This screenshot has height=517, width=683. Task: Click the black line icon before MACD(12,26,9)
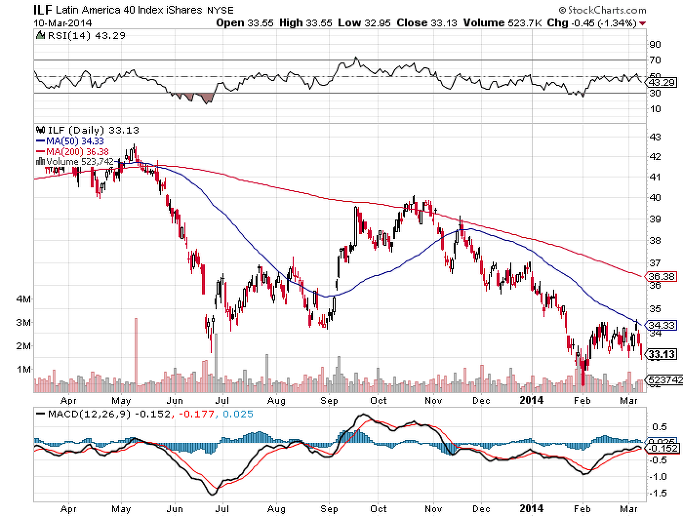coord(41,414)
